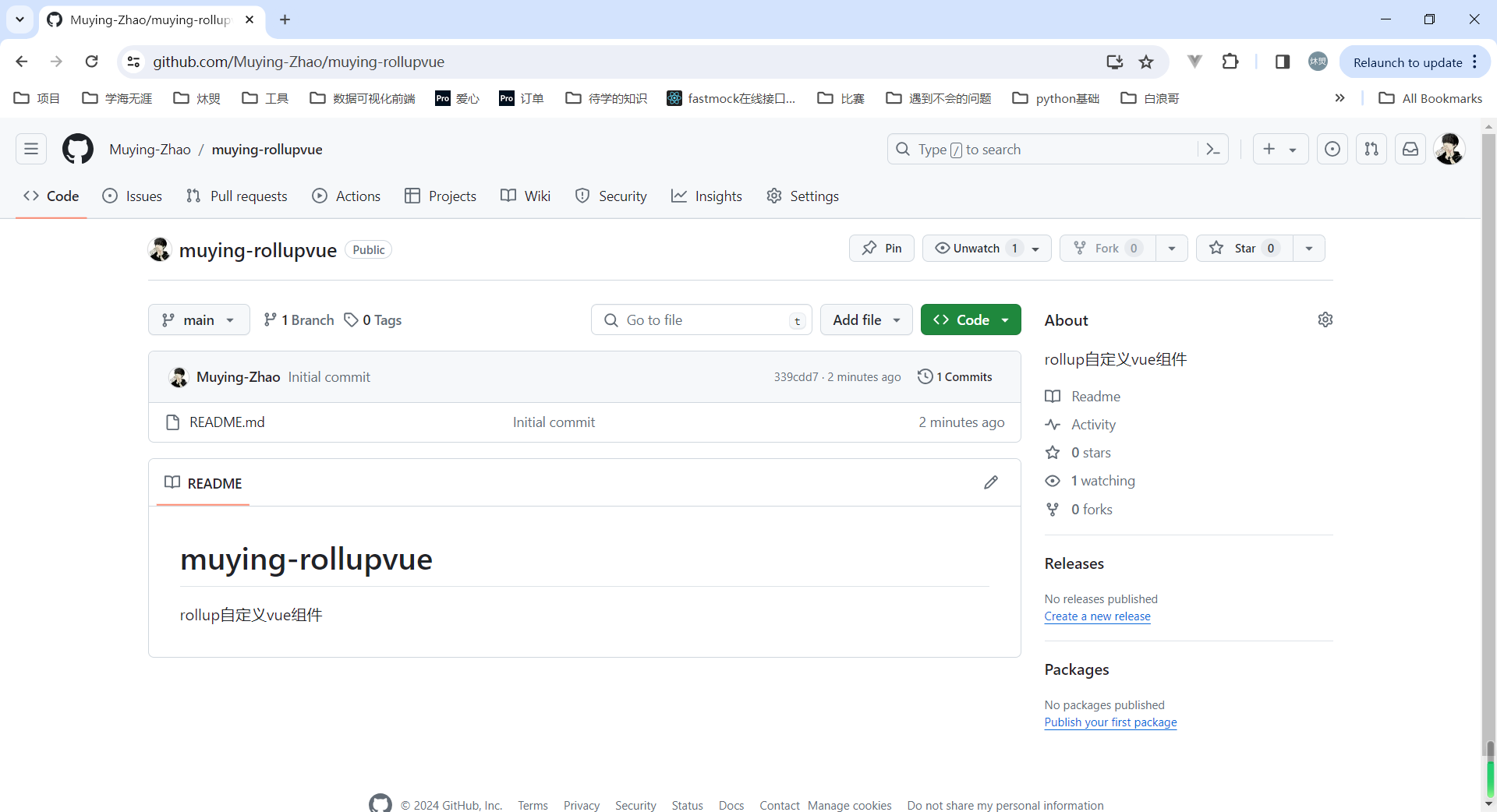
Task: Open the python基础 bookmark folder
Action: click(x=1056, y=98)
